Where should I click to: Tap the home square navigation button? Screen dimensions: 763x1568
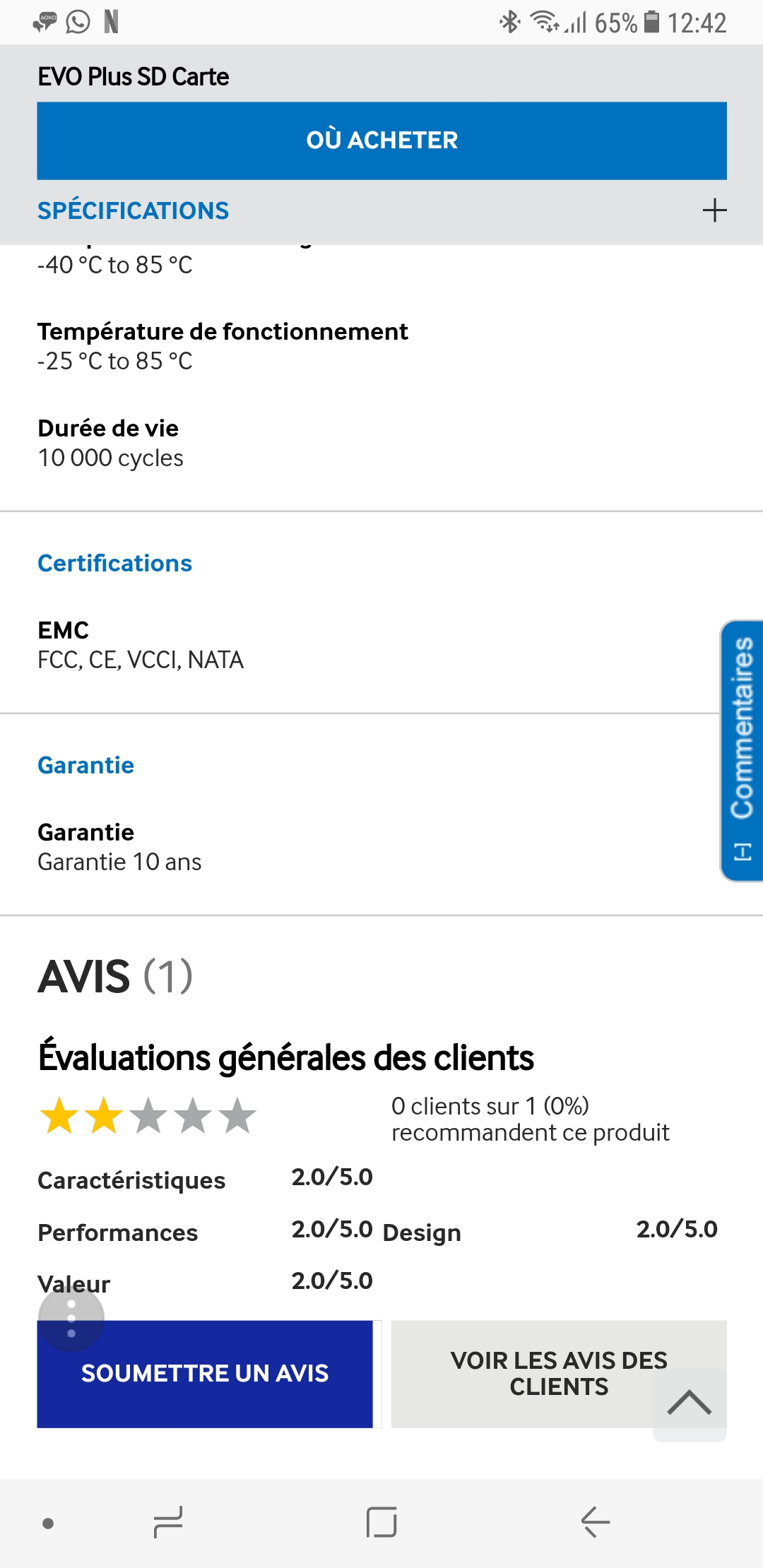[x=381, y=1522]
